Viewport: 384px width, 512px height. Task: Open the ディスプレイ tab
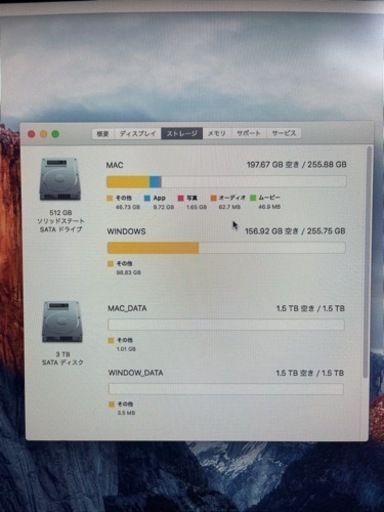138,134
